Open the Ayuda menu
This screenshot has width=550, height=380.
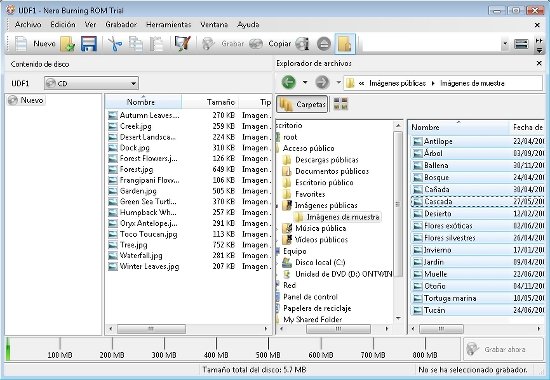pyautogui.click(x=248, y=25)
